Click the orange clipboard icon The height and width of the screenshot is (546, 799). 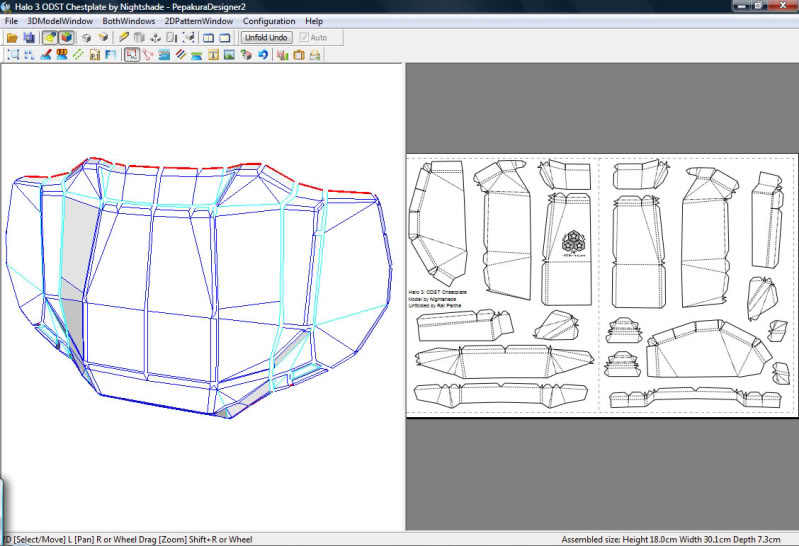pos(299,55)
